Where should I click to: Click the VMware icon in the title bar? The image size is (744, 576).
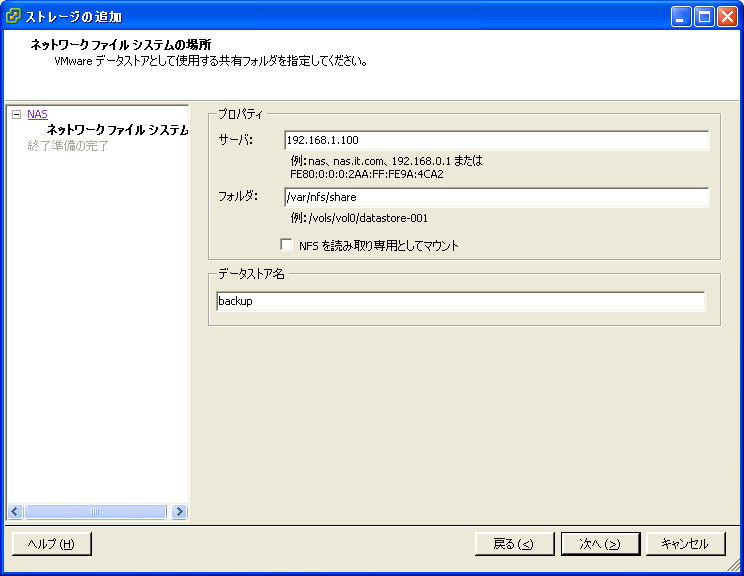[x=13, y=16]
